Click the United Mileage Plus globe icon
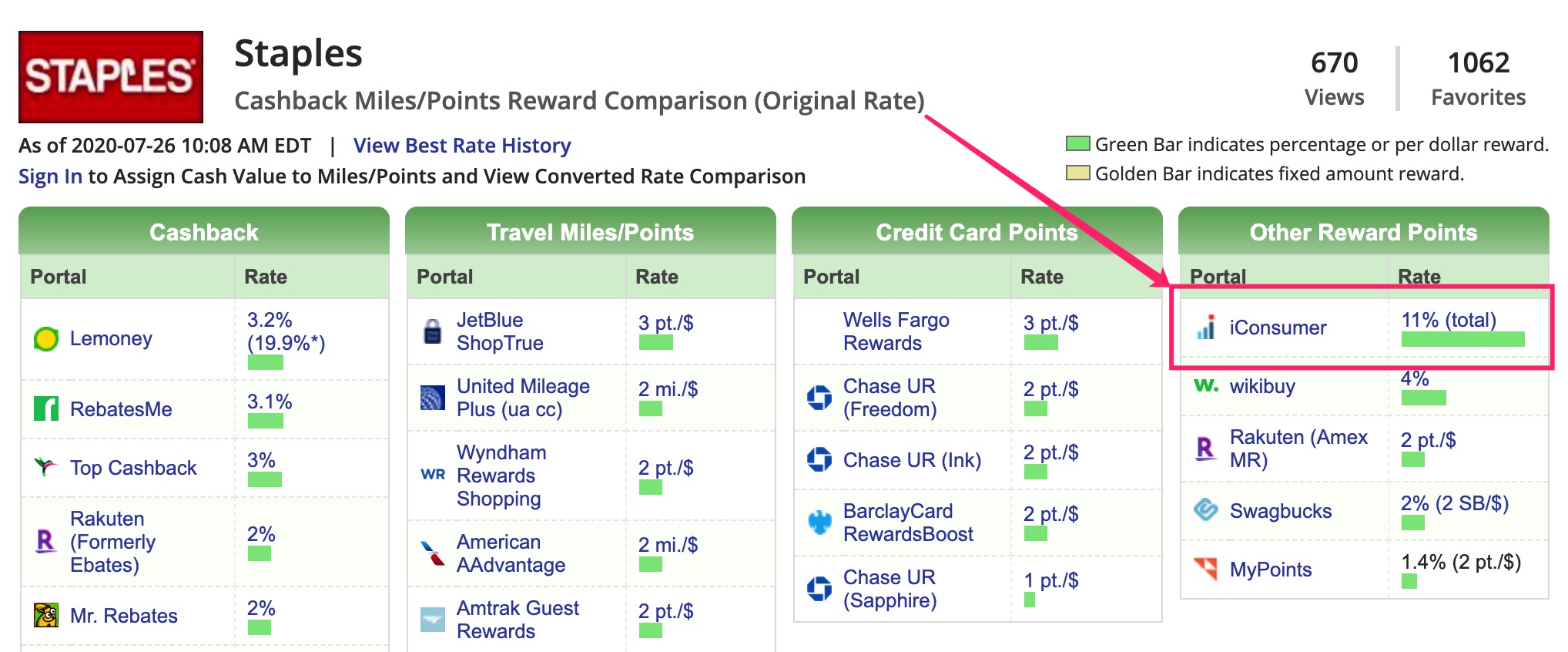 [x=433, y=398]
